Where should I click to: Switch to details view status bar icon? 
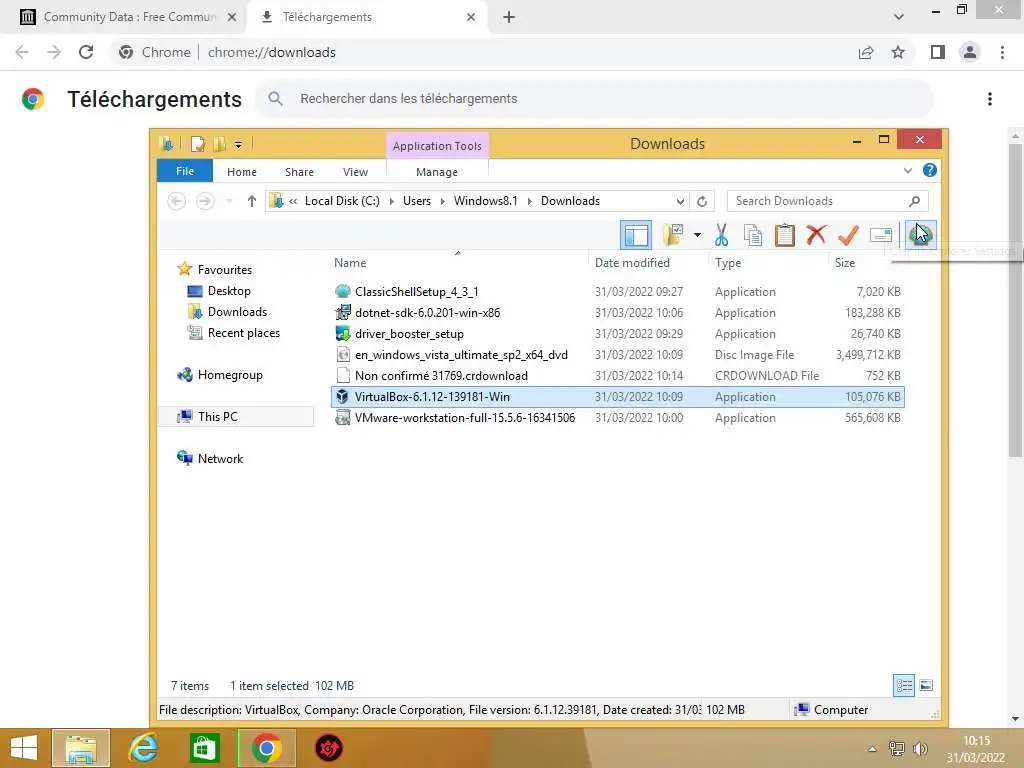pos(904,685)
